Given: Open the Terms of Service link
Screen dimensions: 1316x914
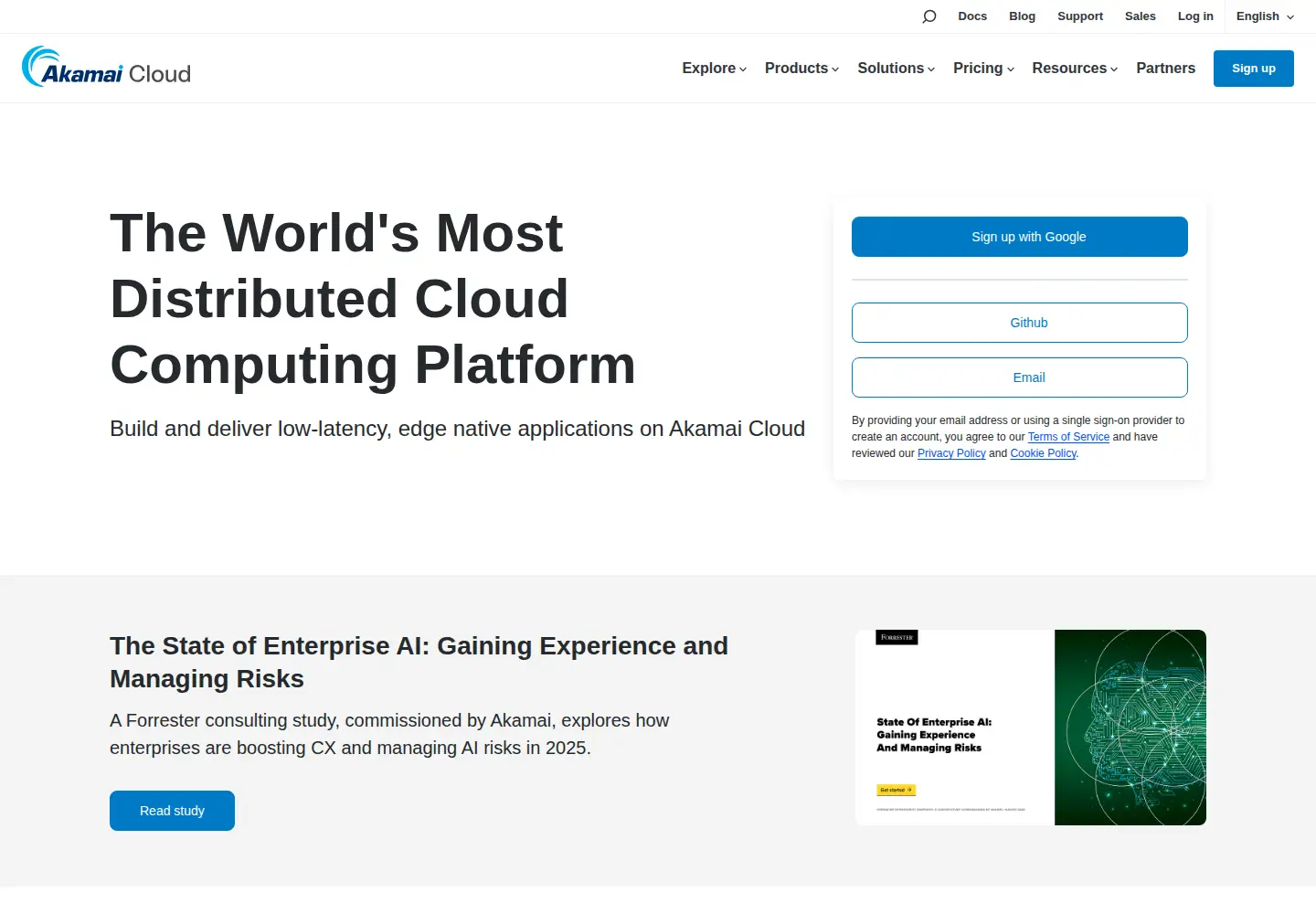Looking at the screenshot, I should [1068, 437].
